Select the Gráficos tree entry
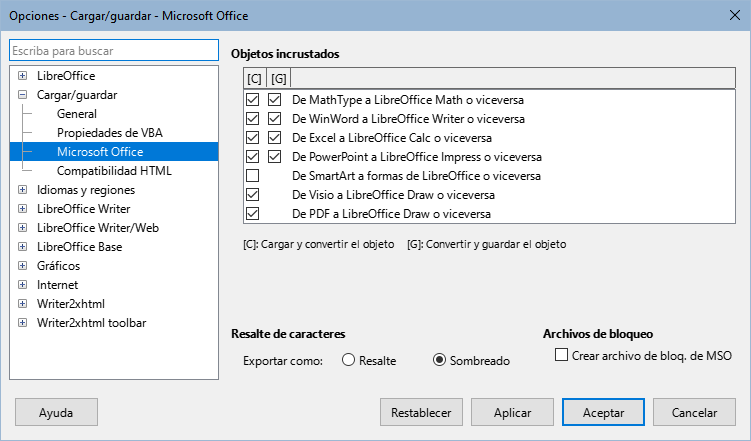 [58, 266]
